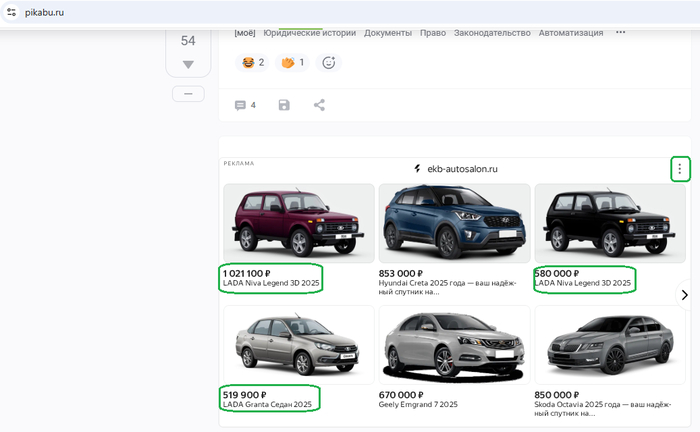The height and width of the screenshot is (432, 700).
Task: Click the 519 900 ₽ price
Action: pos(244,395)
